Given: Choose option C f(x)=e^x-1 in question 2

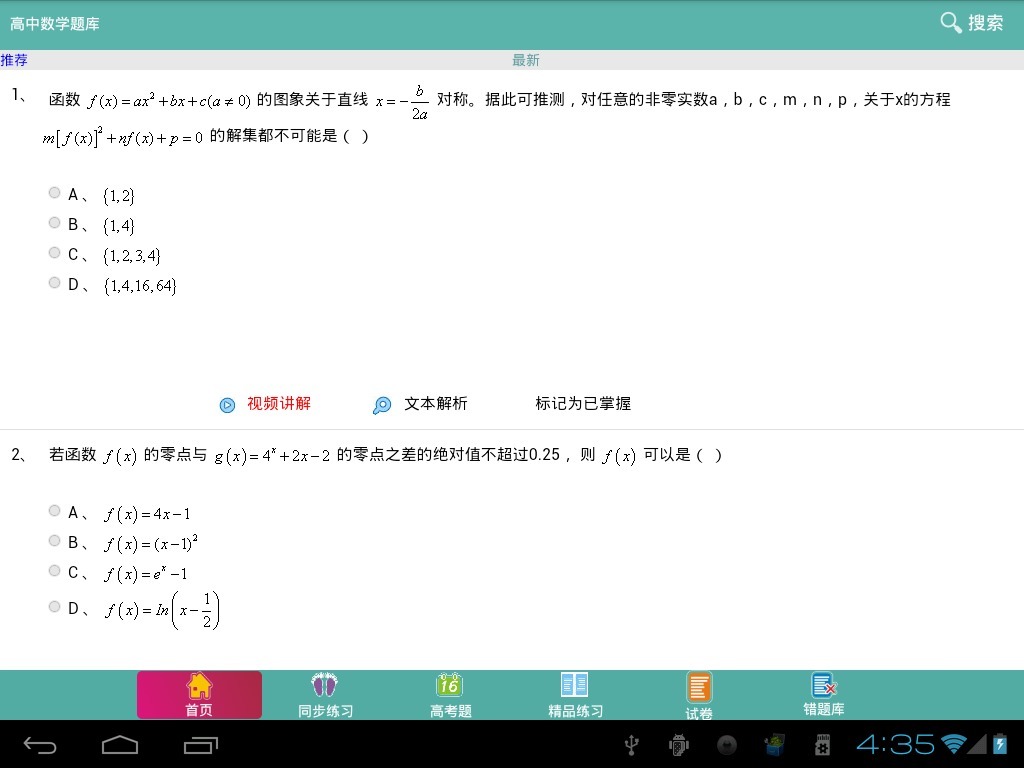Looking at the screenshot, I should (55, 571).
